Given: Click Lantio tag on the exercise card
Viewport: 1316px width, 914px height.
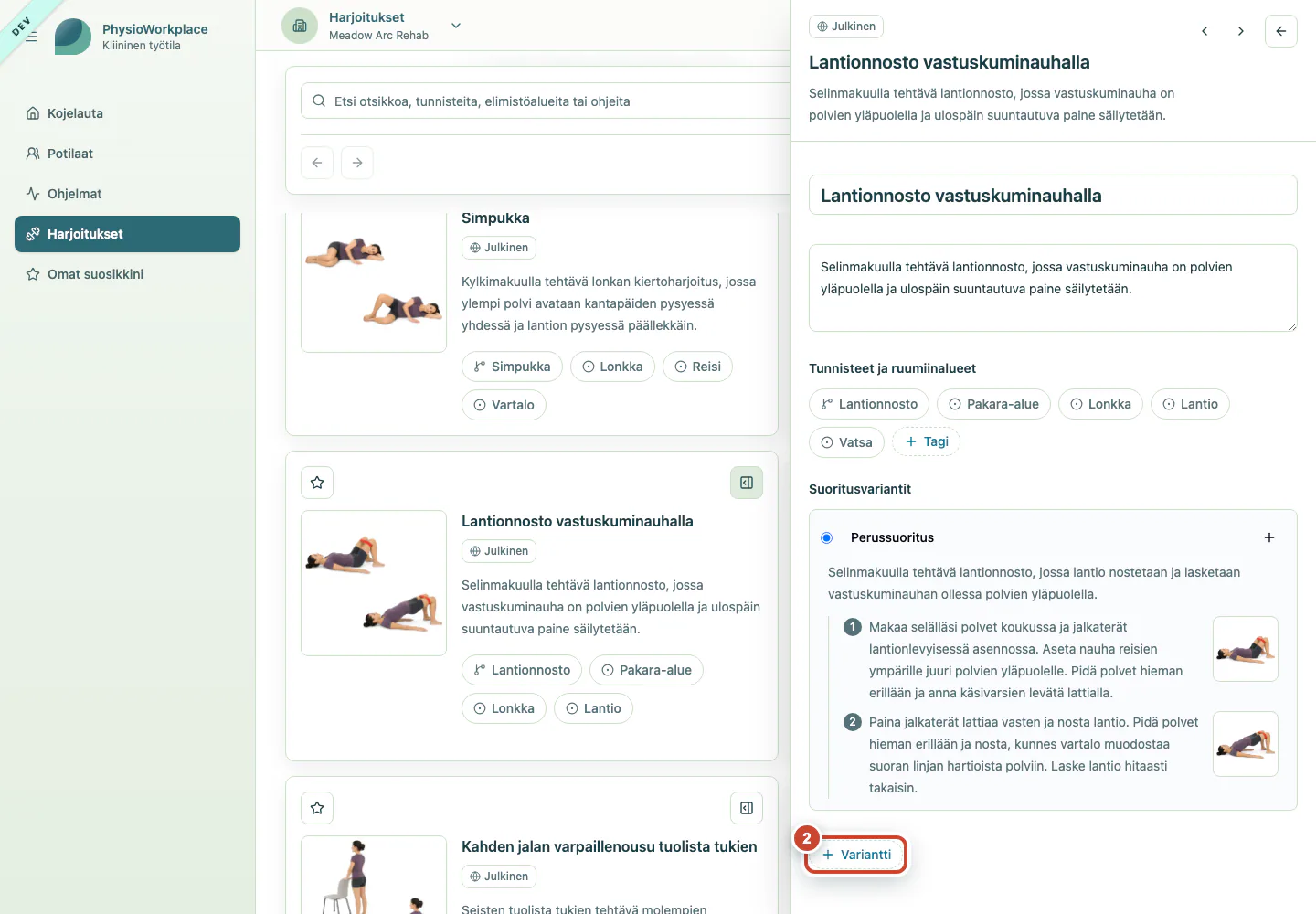Looking at the screenshot, I should 593,708.
